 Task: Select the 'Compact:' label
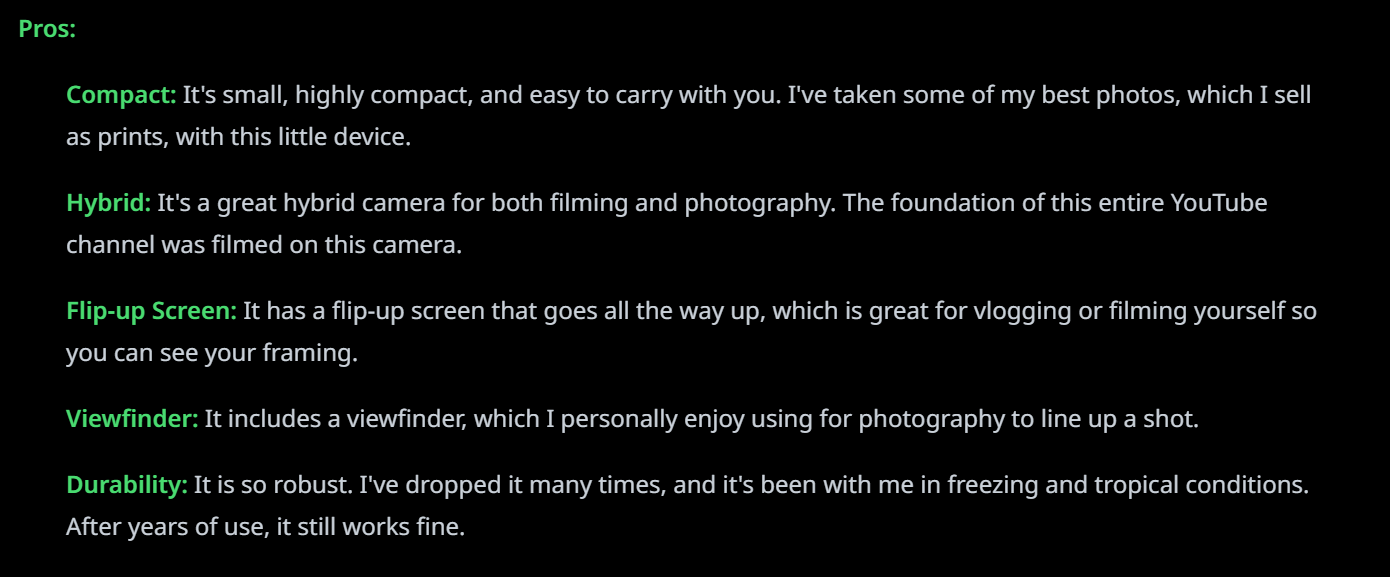pos(121,96)
